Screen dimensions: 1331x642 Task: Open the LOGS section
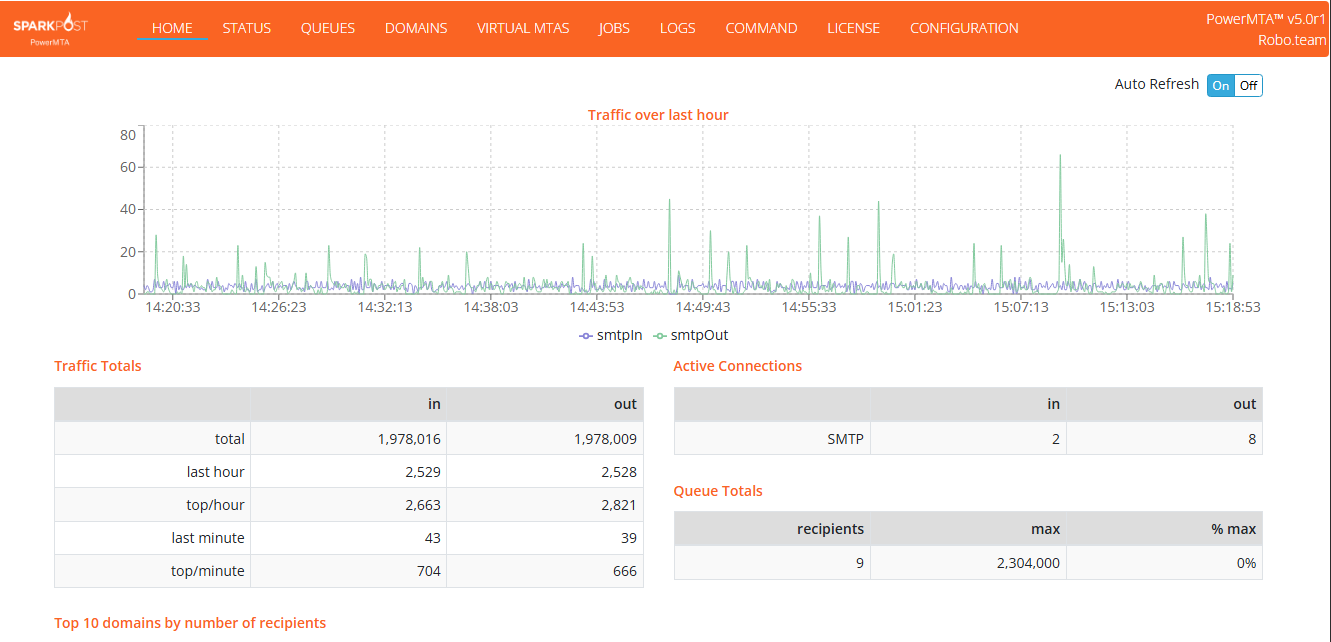click(x=677, y=28)
